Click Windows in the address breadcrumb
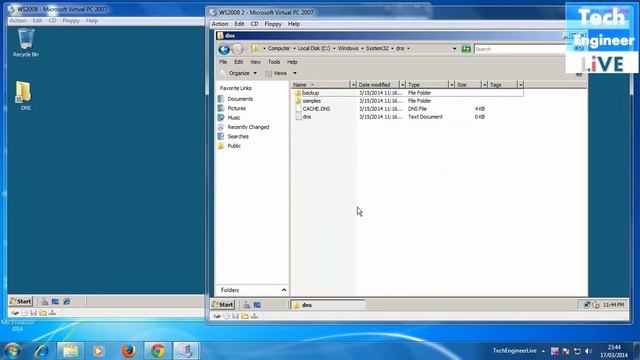Screen dimensions: 640x360 [348, 49]
